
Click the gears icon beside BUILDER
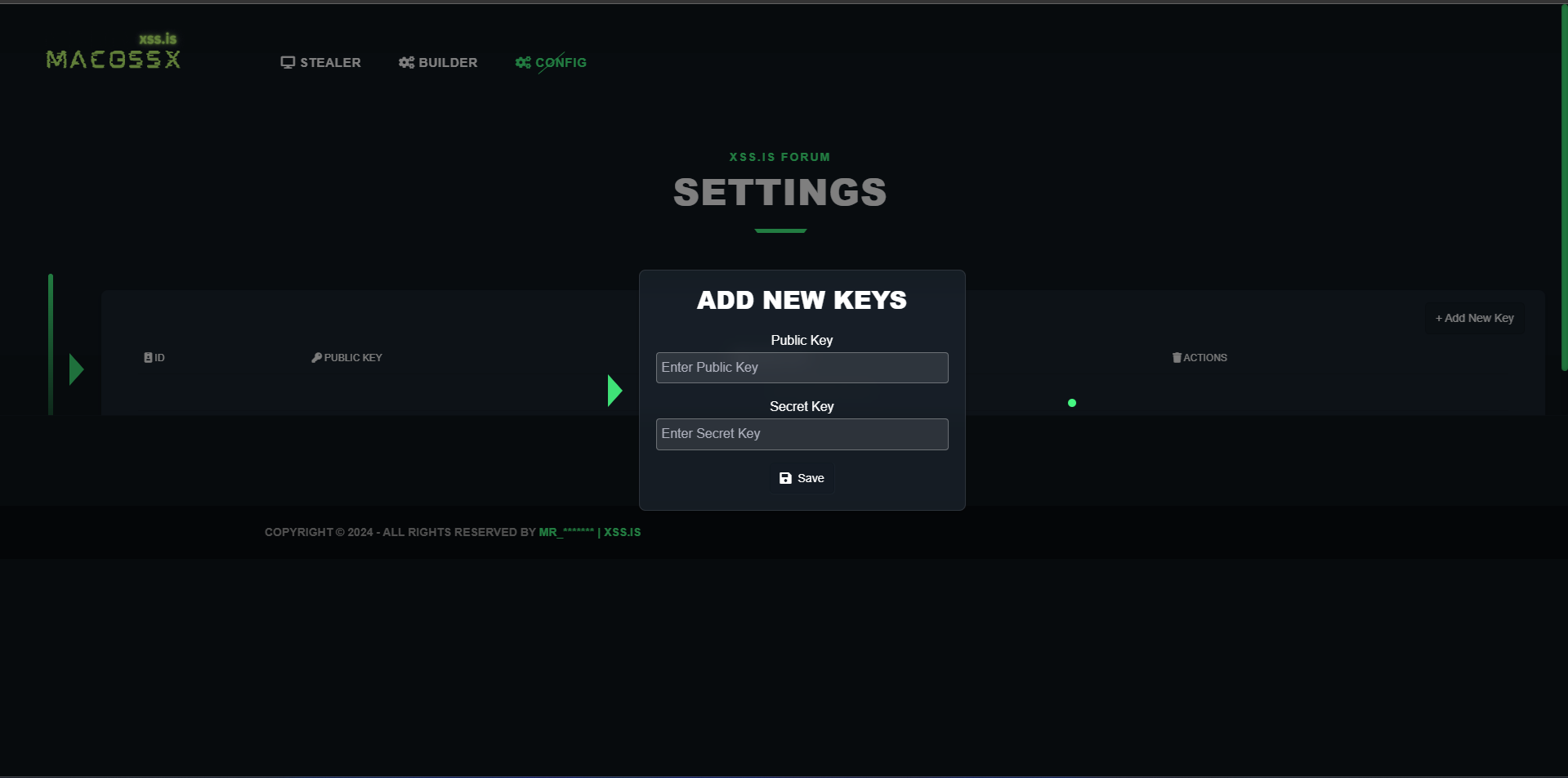[x=406, y=62]
